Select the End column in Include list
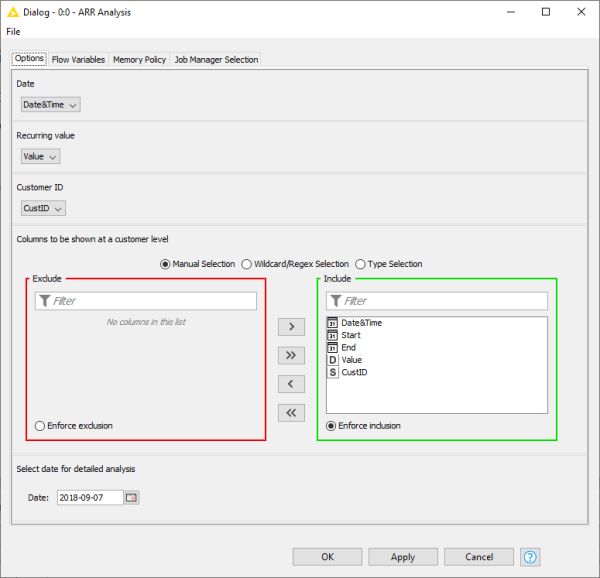This screenshot has height=578, width=600. [437, 347]
